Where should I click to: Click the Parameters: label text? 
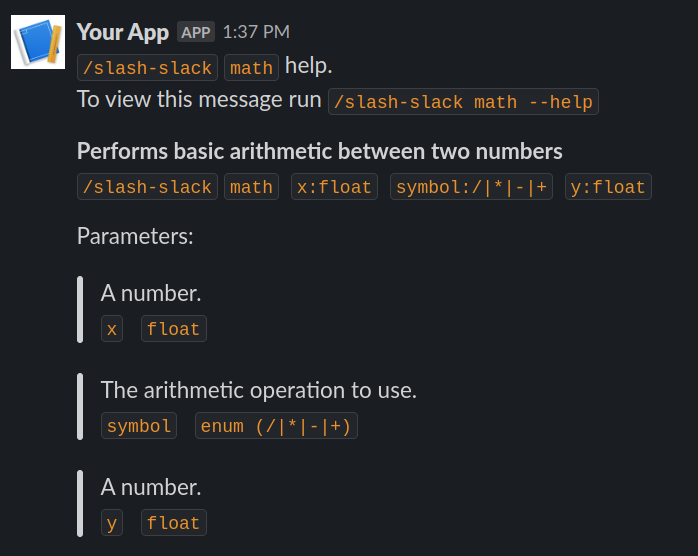[135, 237]
